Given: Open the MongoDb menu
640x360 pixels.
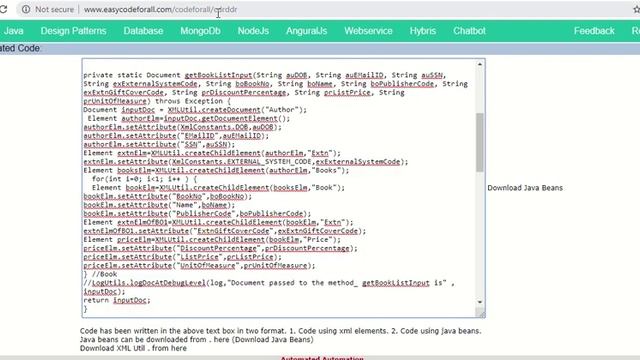Looking at the screenshot, I should point(200,31).
